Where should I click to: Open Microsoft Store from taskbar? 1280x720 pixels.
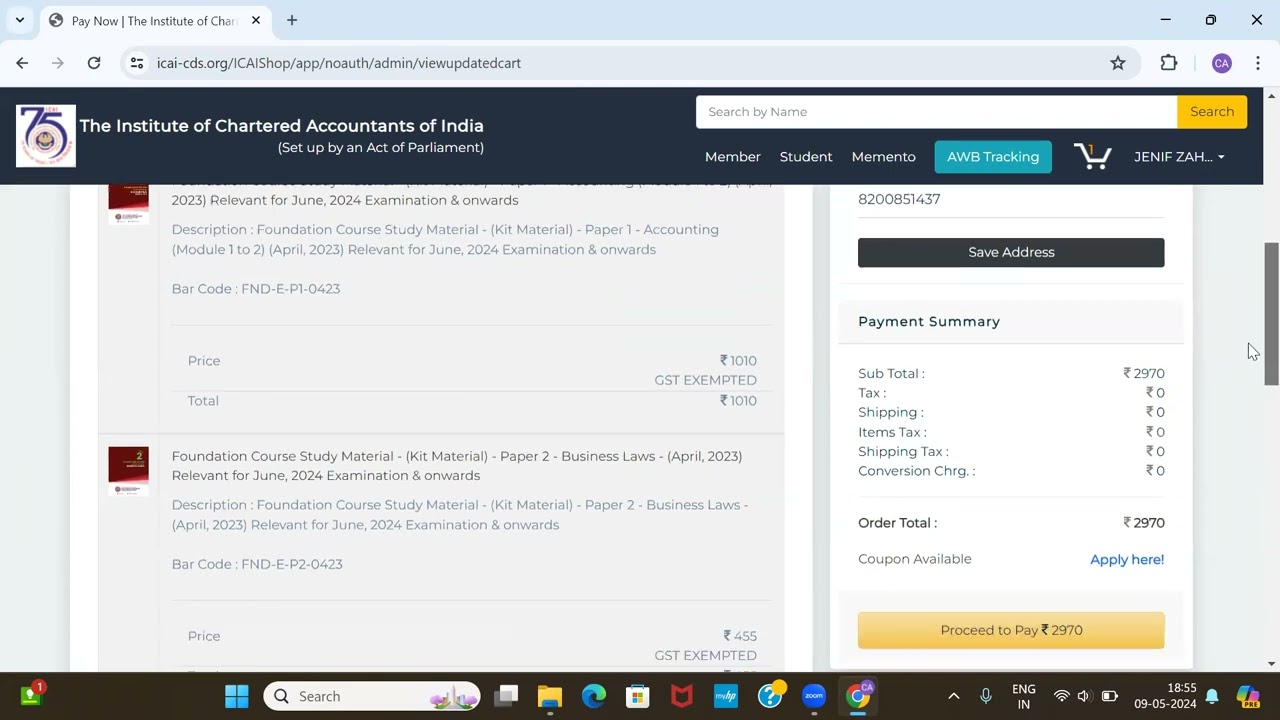638,696
